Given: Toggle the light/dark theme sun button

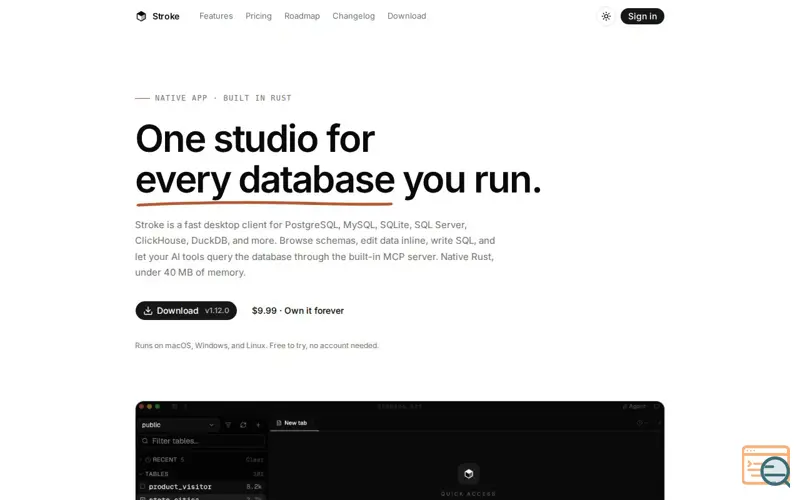Looking at the screenshot, I should pos(606,16).
